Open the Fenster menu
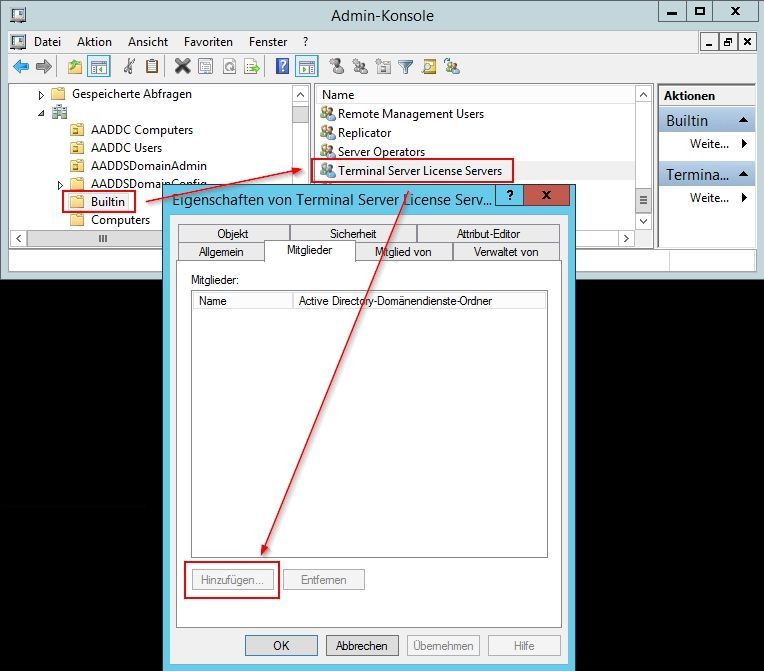This screenshot has width=764, height=671. [268, 42]
